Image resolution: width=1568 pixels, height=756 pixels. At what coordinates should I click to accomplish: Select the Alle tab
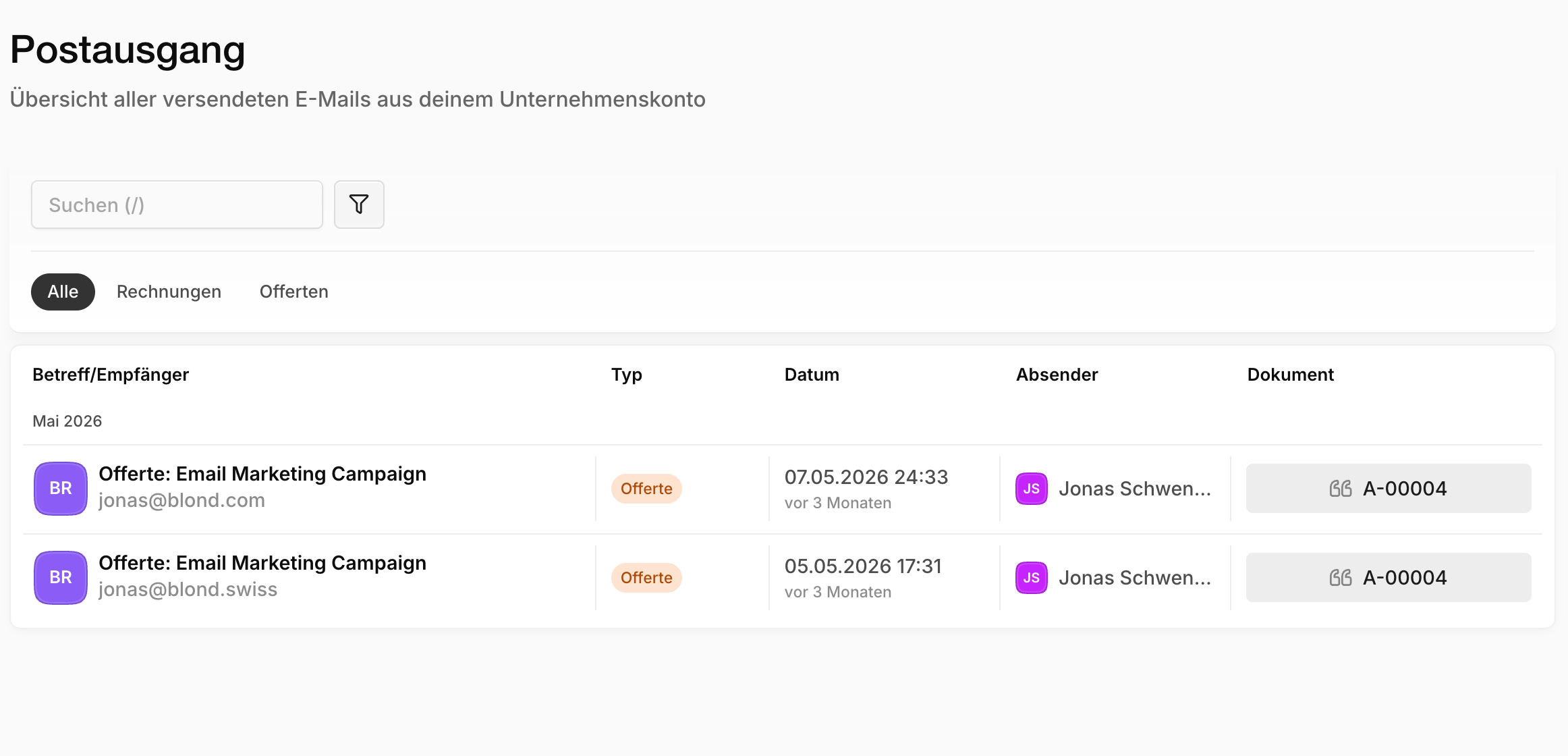click(x=63, y=292)
